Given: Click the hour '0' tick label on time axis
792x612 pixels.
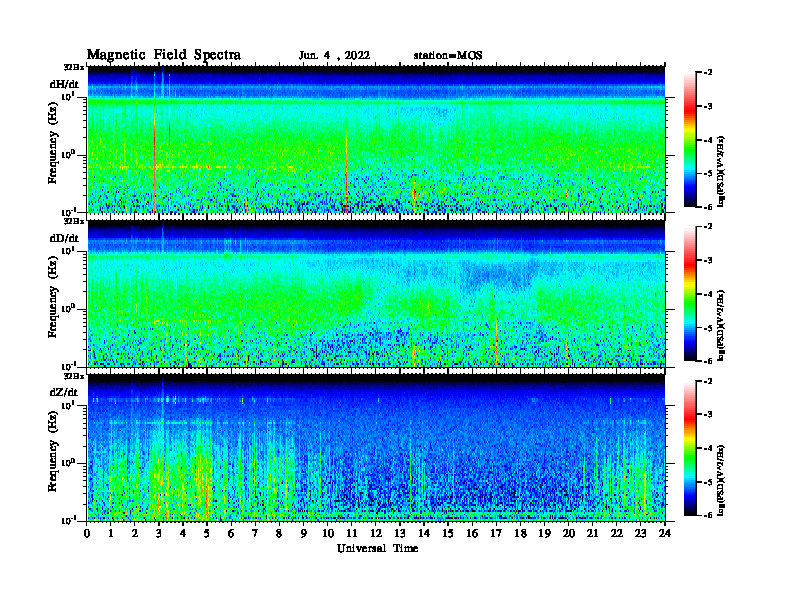Looking at the screenshot, I should (x=87, y=533).
